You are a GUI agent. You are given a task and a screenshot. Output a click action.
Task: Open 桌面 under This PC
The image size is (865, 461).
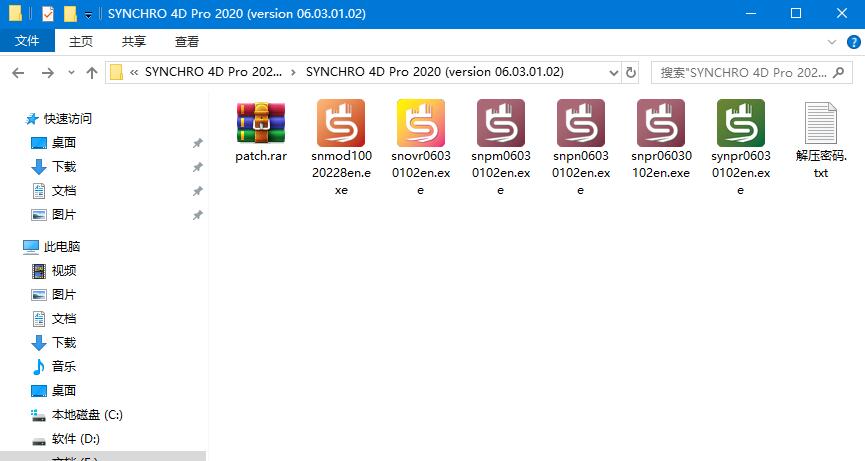[63, 390]
